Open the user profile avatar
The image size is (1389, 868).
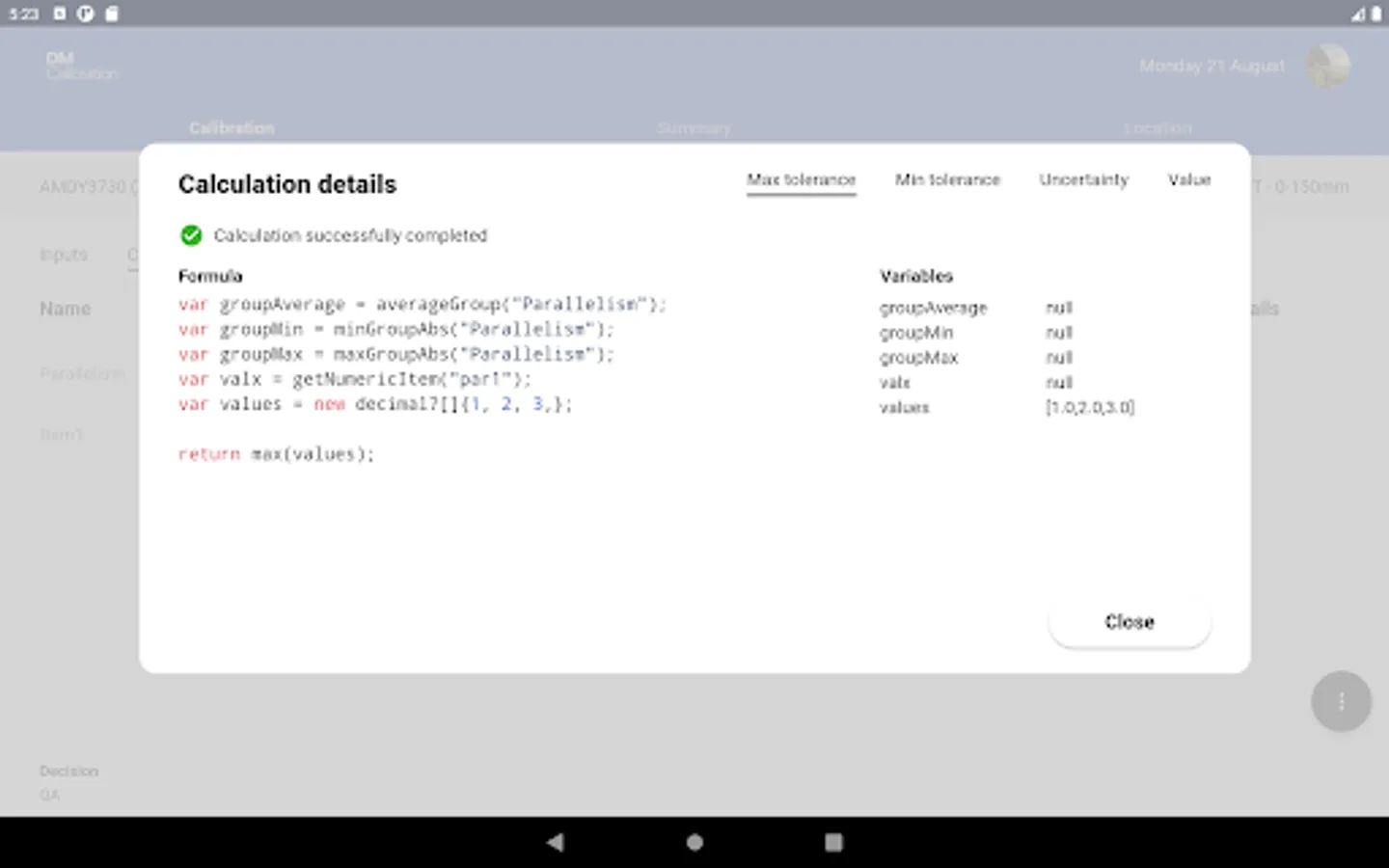pyautogui.click(x=1327, y=66)
